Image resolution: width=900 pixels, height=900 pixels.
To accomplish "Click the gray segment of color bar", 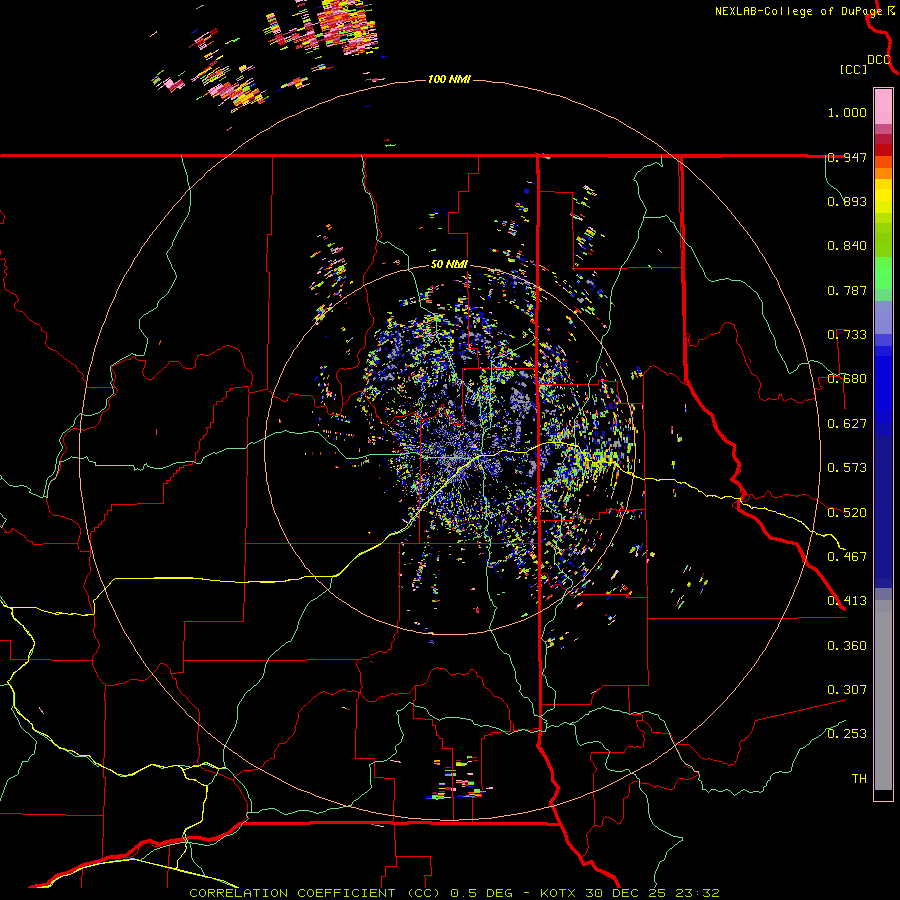I will tap(883, 695).
